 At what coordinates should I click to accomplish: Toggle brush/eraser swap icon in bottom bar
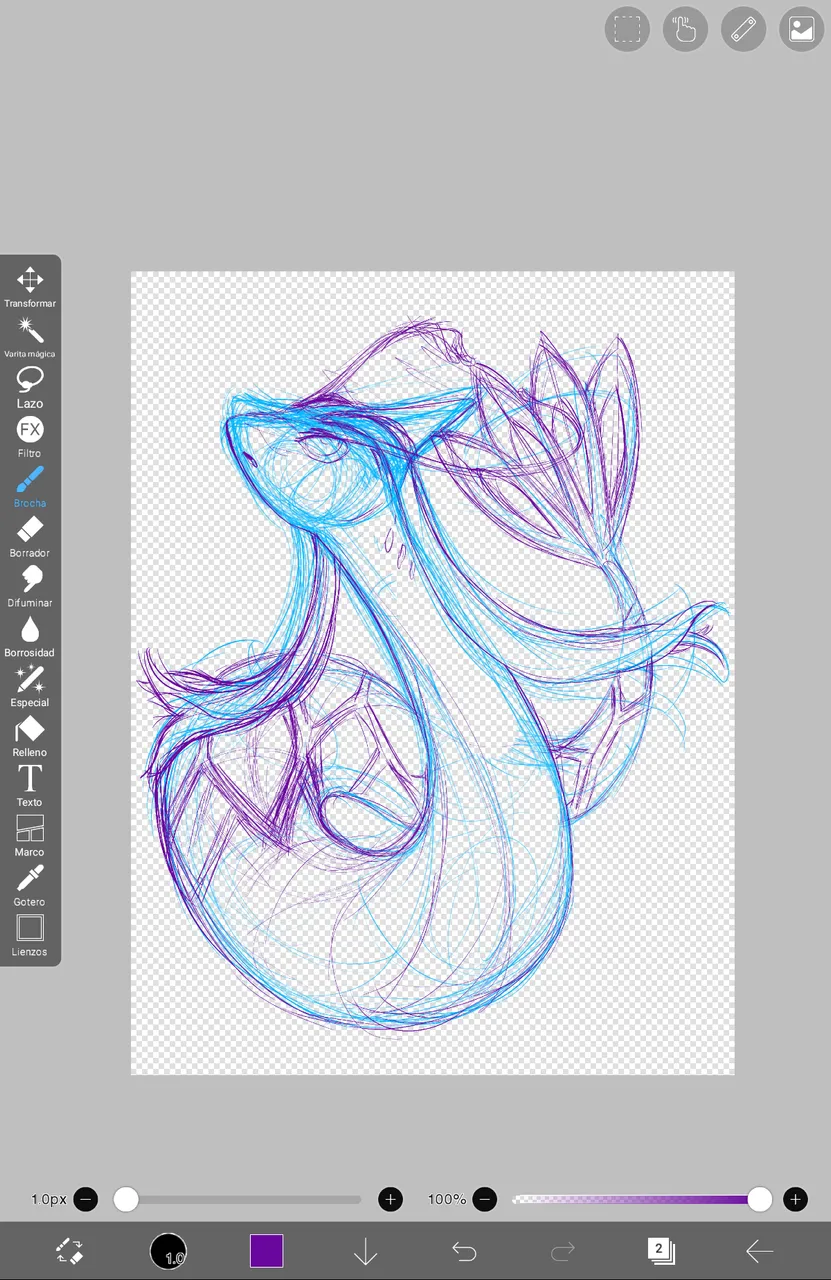[x=69, y=1251]
